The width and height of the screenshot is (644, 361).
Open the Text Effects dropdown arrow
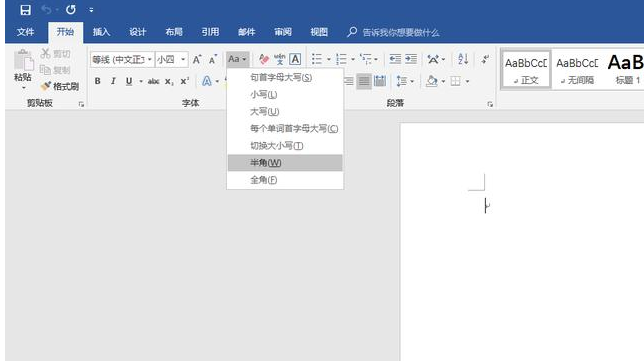point(217,81)
